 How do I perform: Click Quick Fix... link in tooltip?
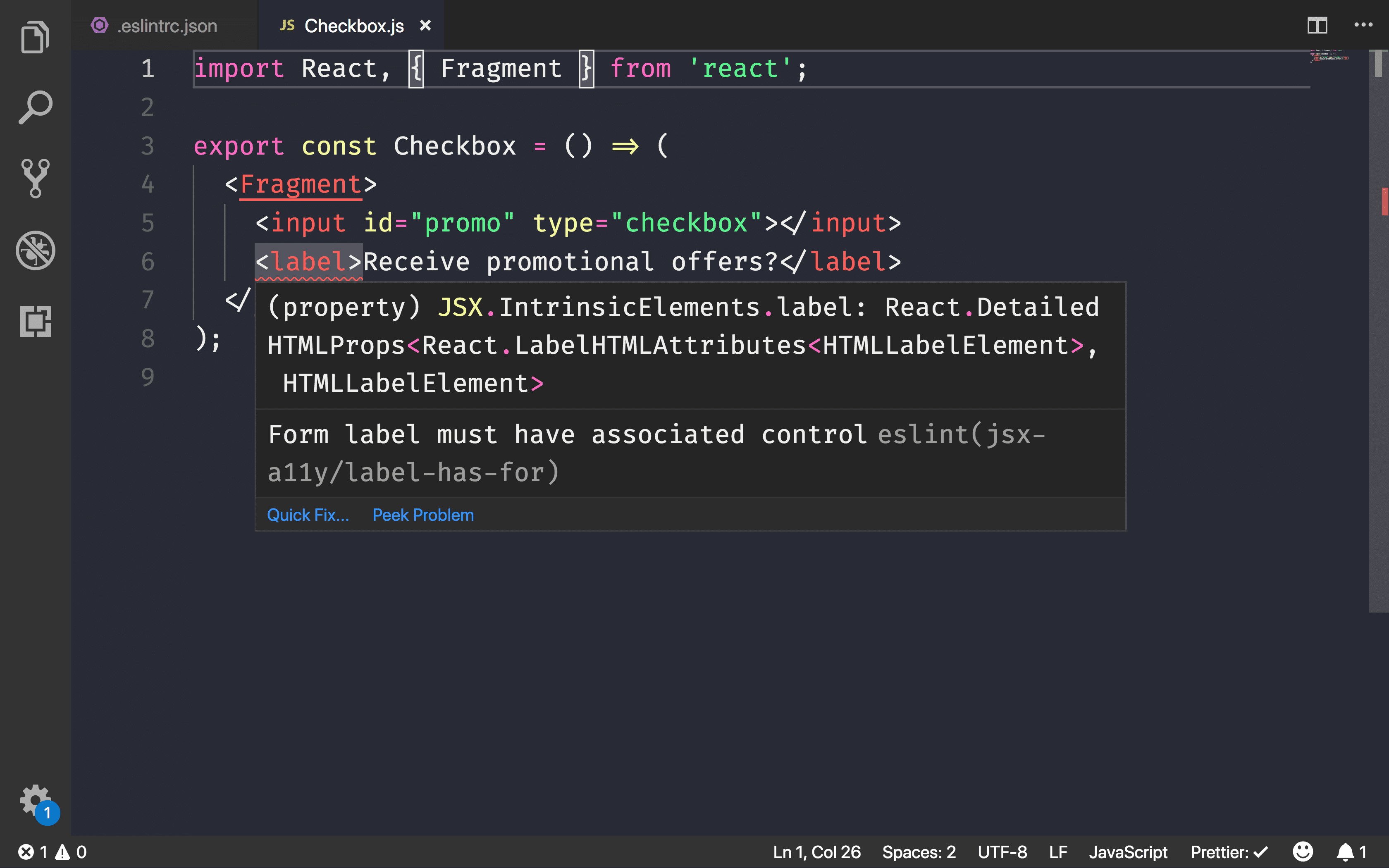(308, 515)
